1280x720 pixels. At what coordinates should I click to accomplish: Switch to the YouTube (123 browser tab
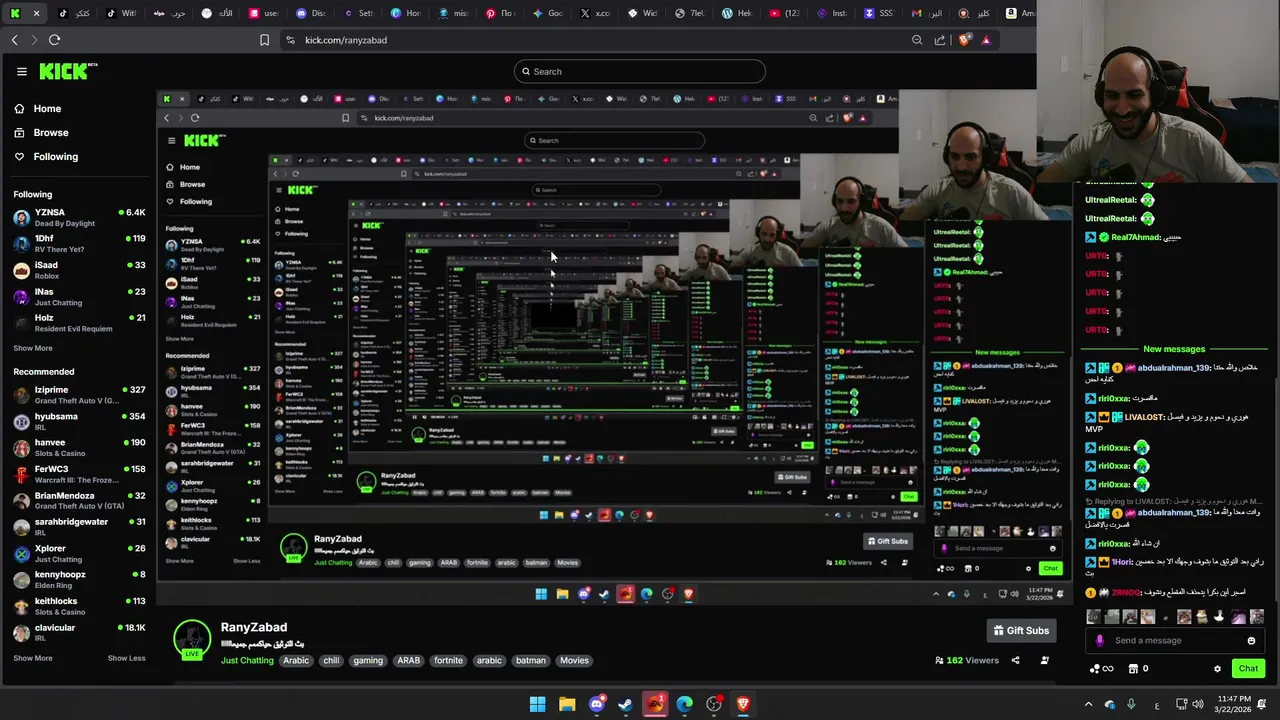coord(785,13)
